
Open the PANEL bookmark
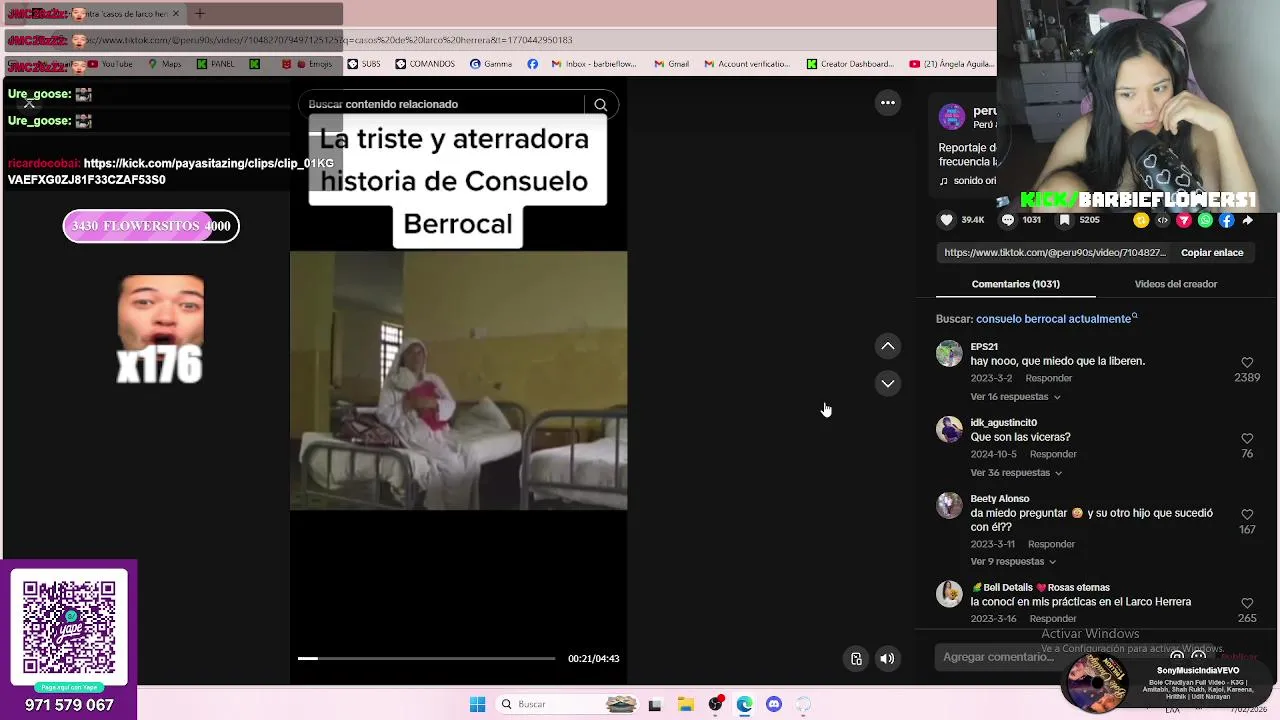[x=216, y=64]
